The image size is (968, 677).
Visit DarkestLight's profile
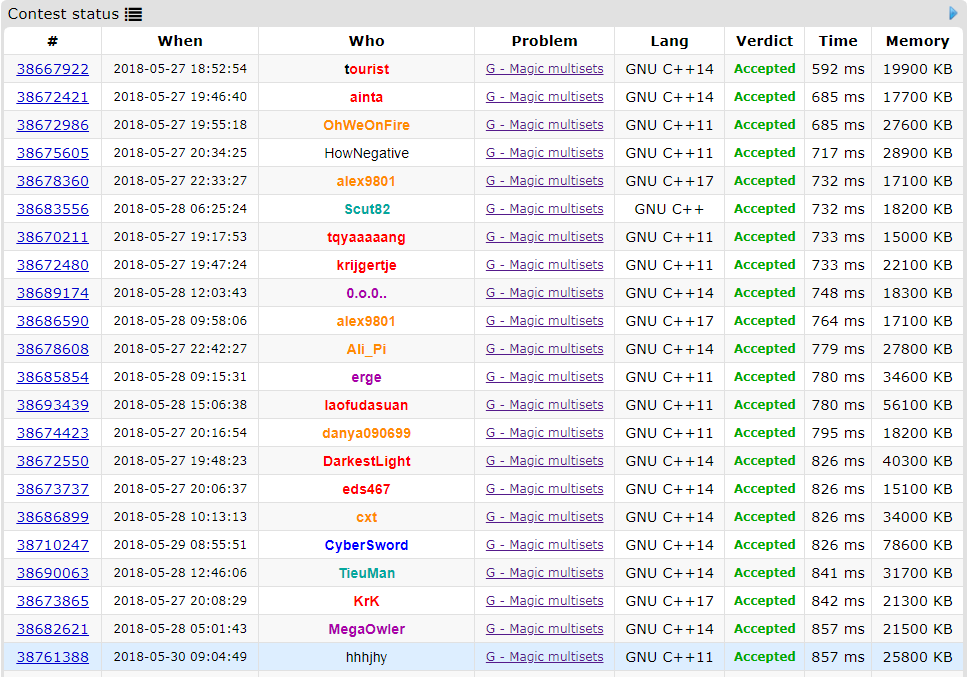tap(367, 461)
